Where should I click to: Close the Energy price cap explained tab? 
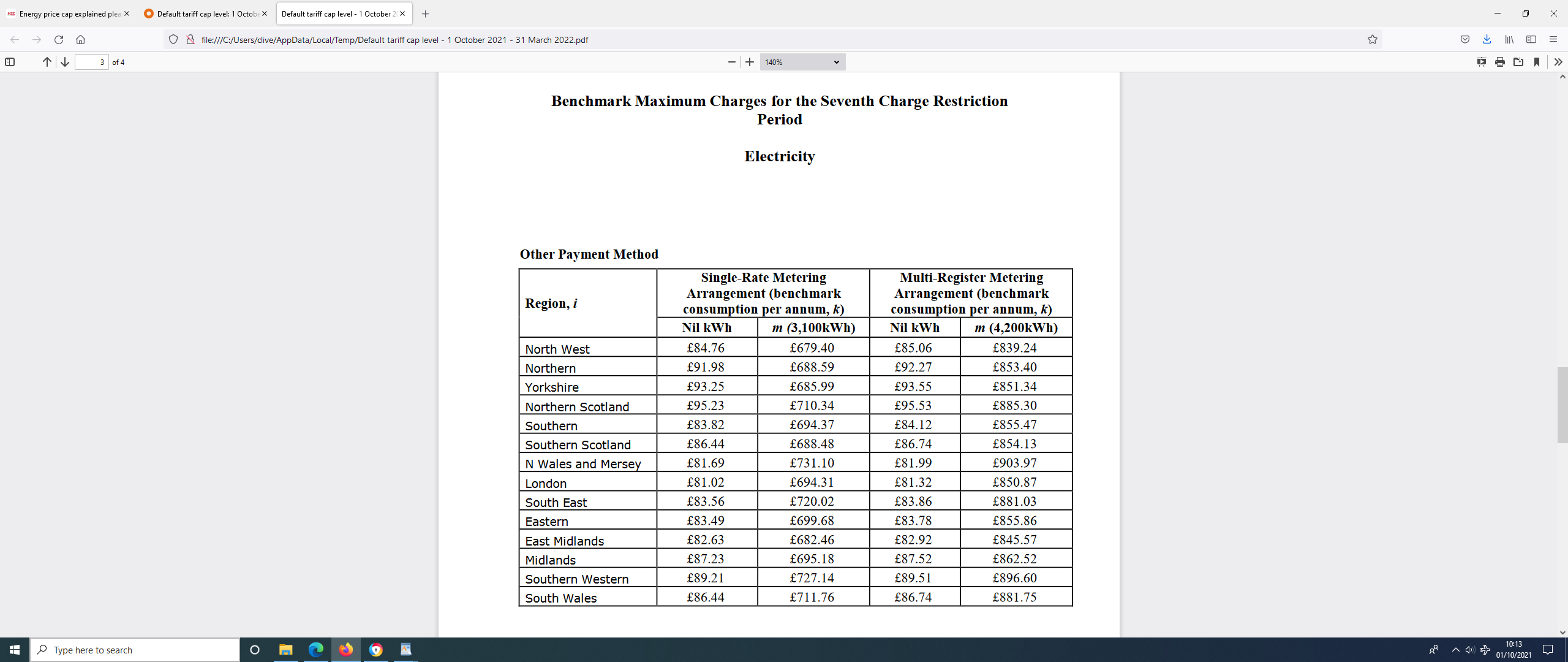click(127, 13)
